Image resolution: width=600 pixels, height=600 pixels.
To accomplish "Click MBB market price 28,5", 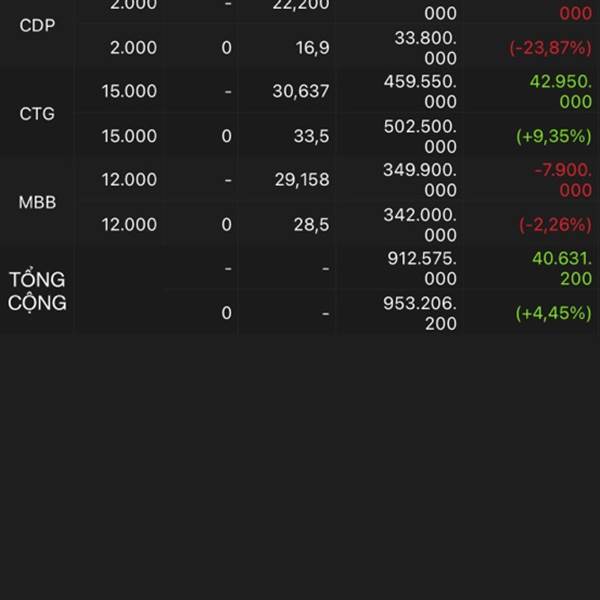I will (x=311, y=225).
